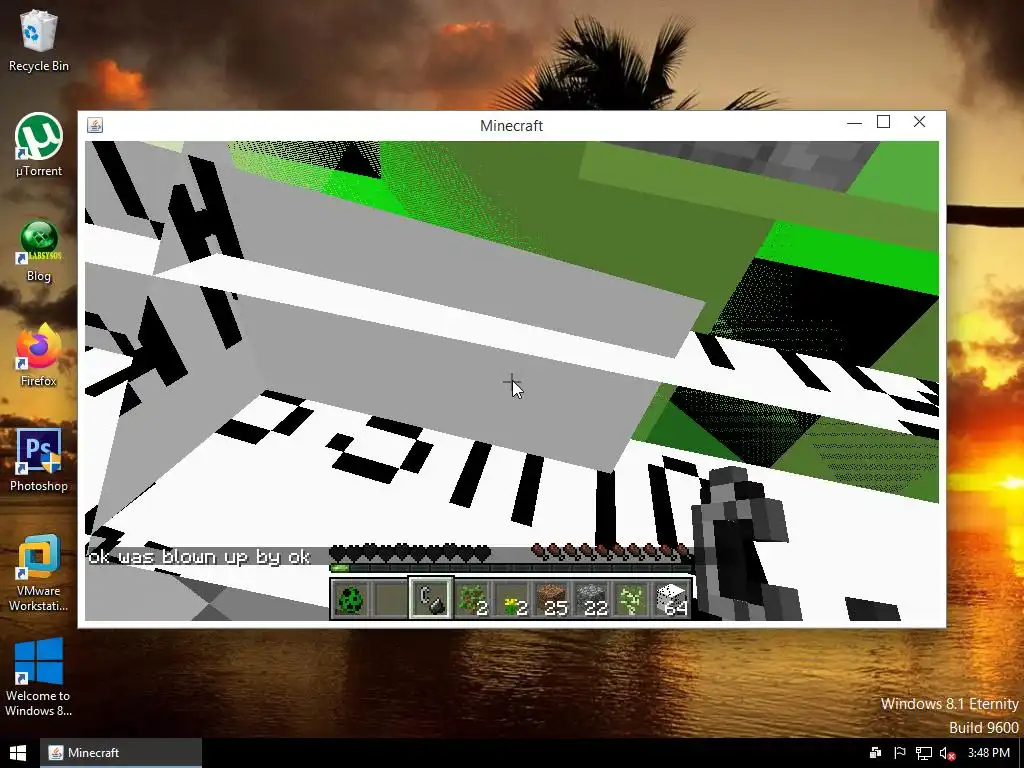Click the crosshair in the game view
1024x768 pixels.
coord(512,383)
